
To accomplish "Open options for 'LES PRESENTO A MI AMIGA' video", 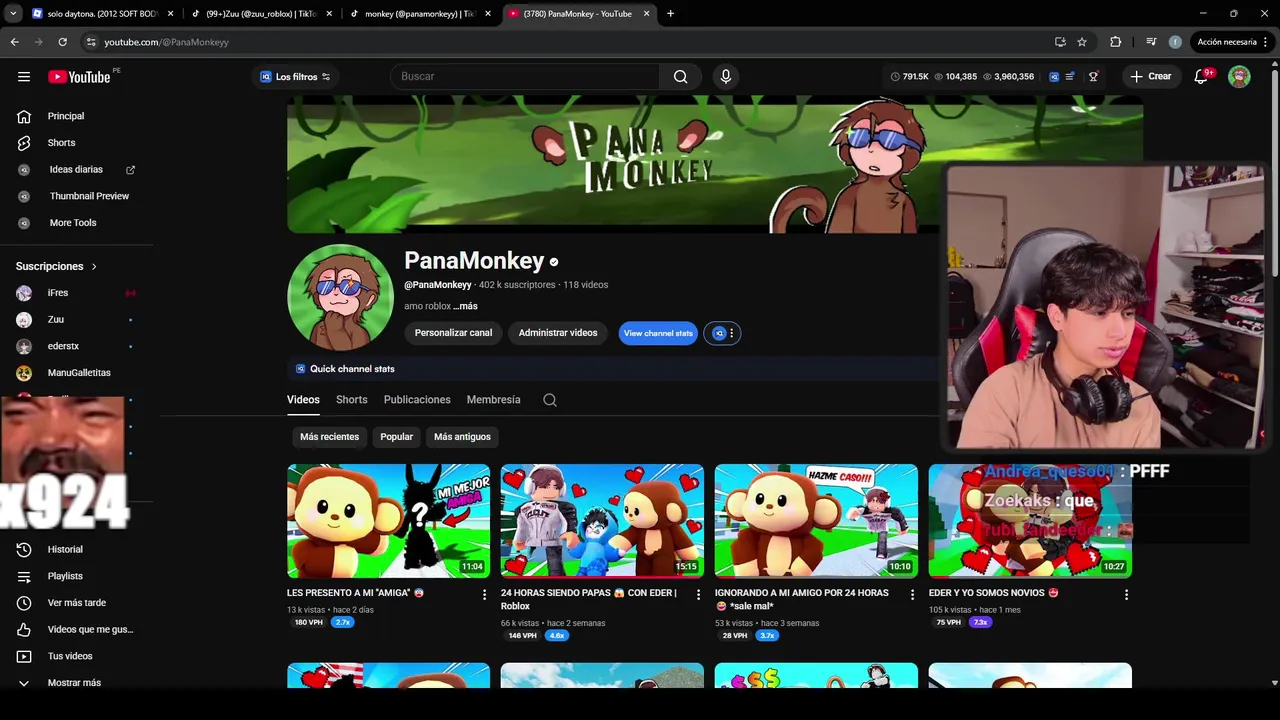I will (x=484, y=594).
